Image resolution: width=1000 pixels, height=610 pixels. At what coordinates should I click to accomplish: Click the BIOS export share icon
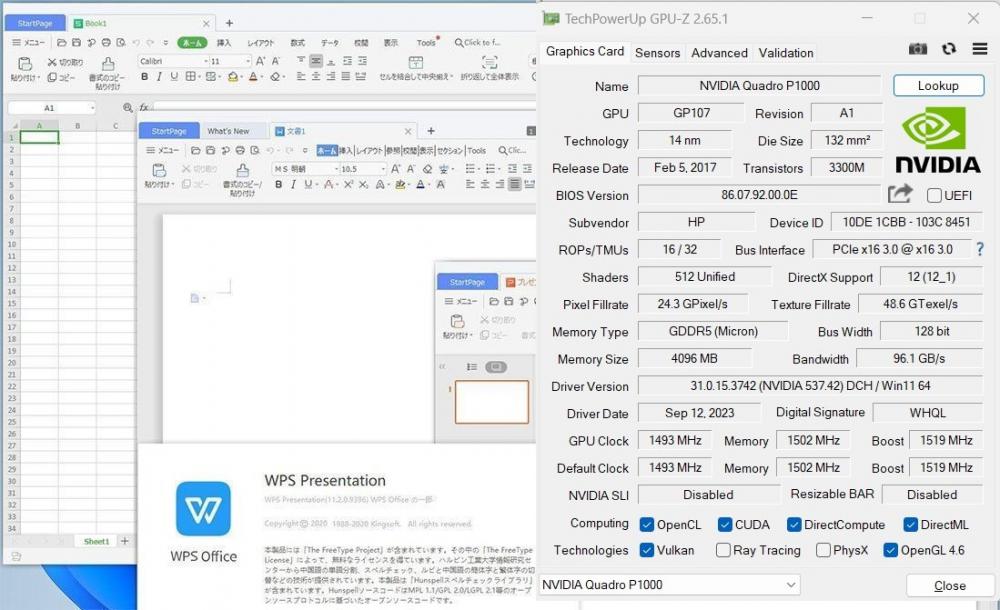point(899,193)
